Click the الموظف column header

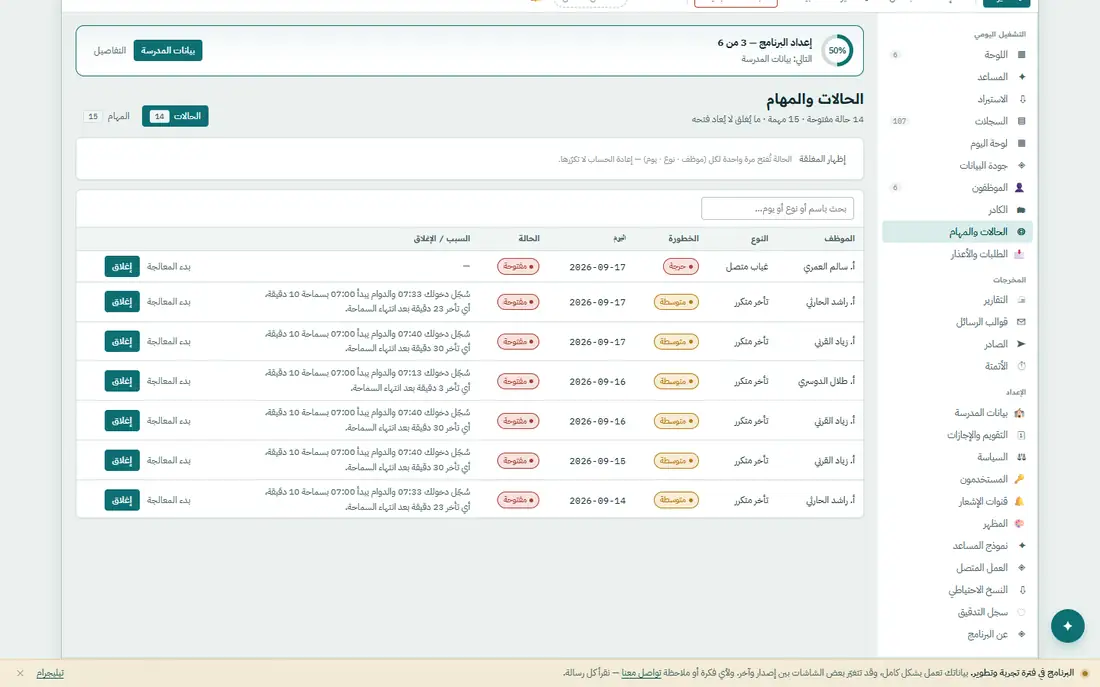(x=839, y=239)
